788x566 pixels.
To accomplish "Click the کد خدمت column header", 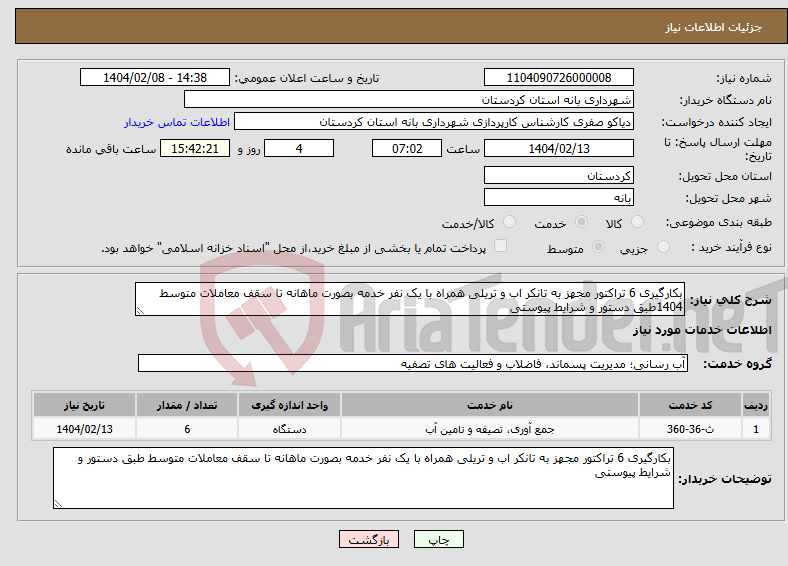I will 690,405.
